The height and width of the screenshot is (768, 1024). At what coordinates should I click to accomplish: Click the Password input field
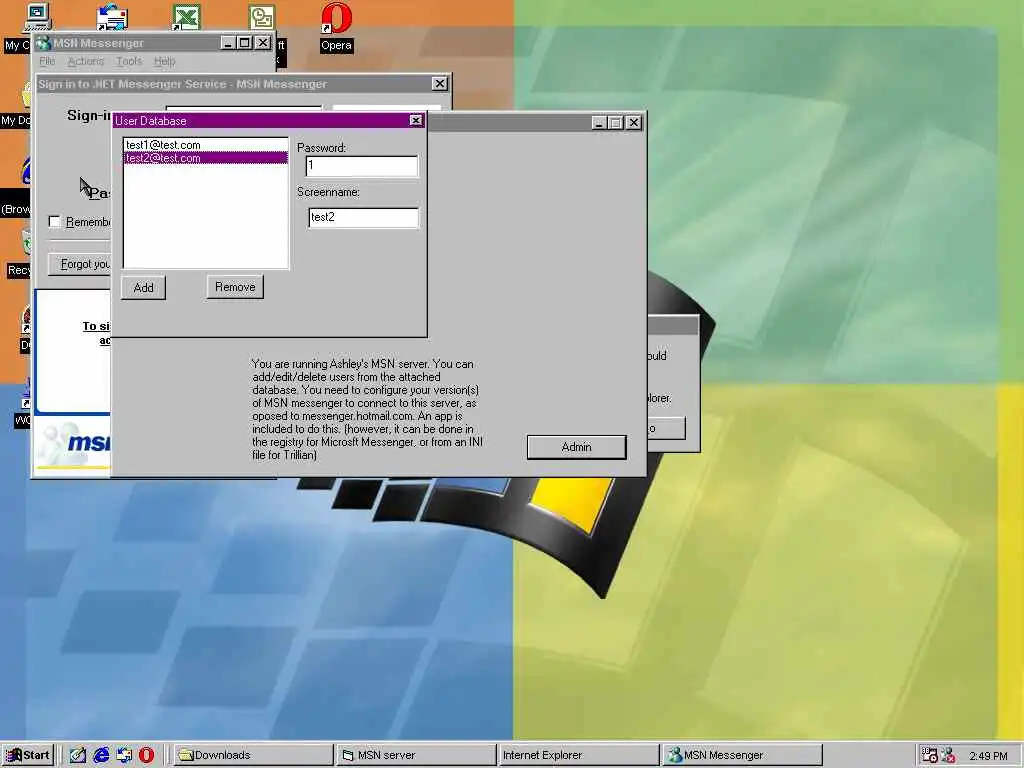362,166
